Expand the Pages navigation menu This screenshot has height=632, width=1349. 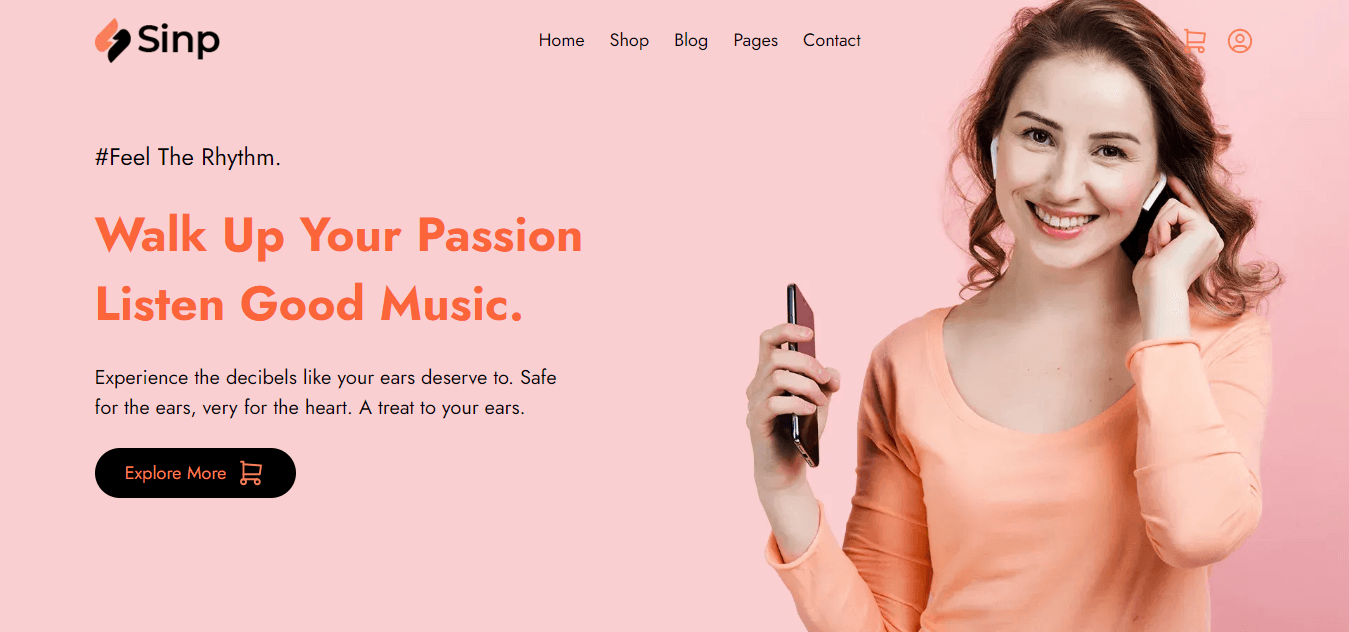click(755, 40)
